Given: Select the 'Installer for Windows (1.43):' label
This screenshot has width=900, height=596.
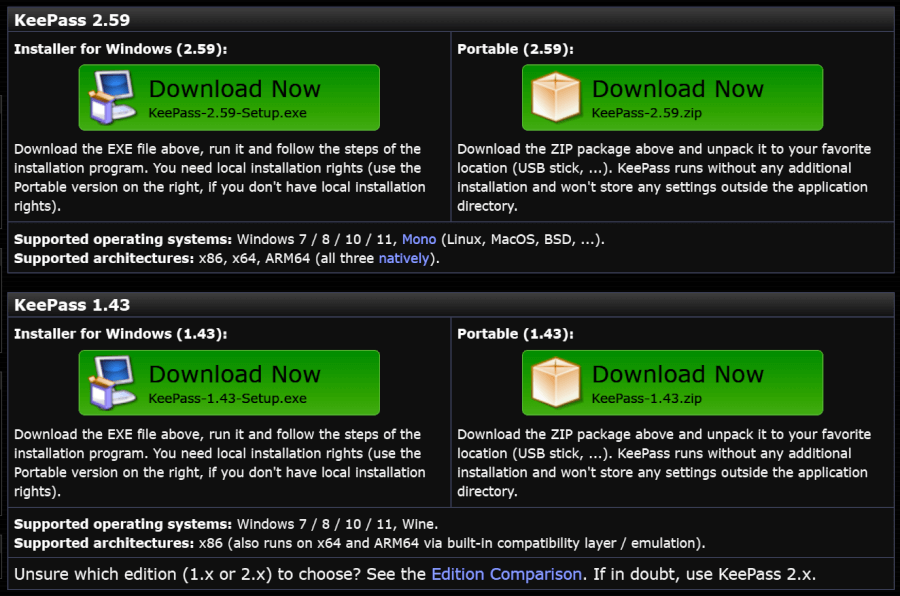Looking at the screenshot, I should 121,334.
